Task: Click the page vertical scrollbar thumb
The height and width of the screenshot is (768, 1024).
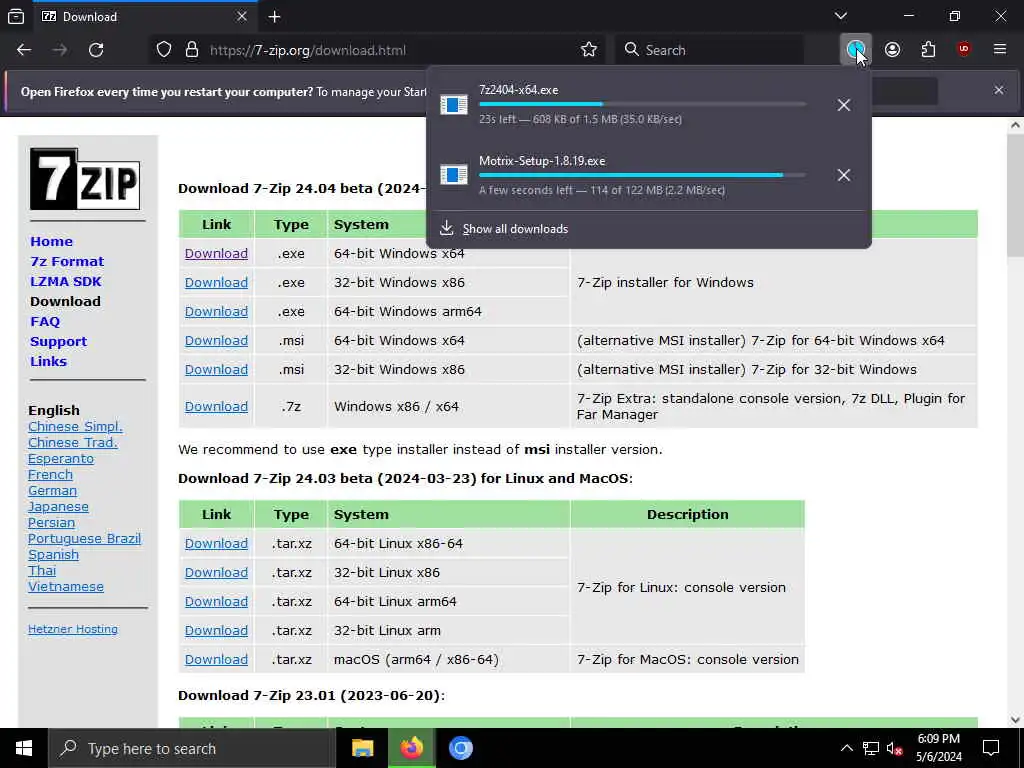Action: tap(1015, 196)
